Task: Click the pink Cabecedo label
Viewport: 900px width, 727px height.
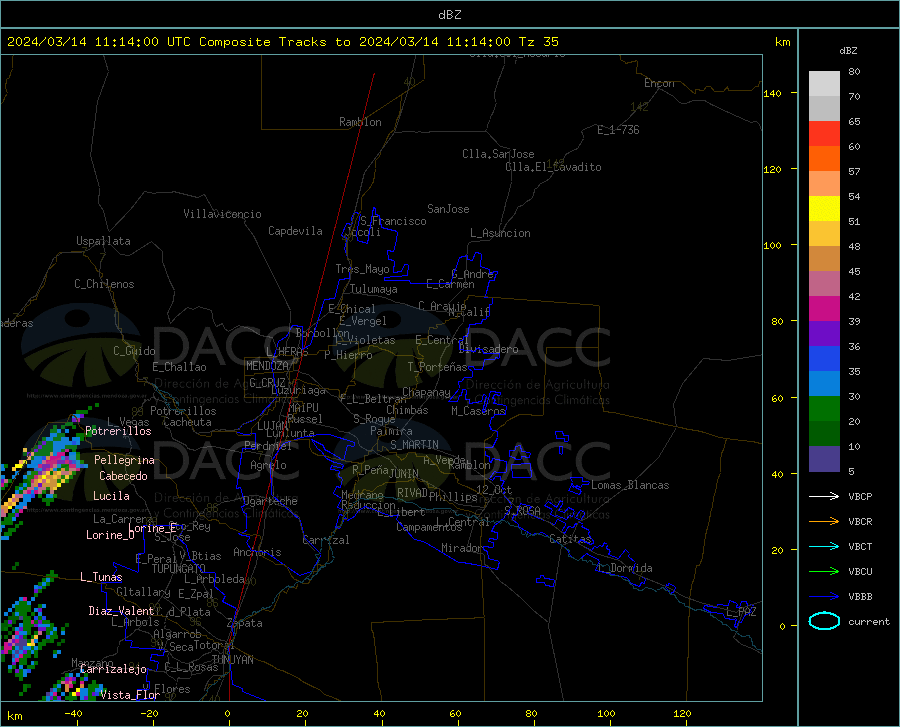Action: 123,476
